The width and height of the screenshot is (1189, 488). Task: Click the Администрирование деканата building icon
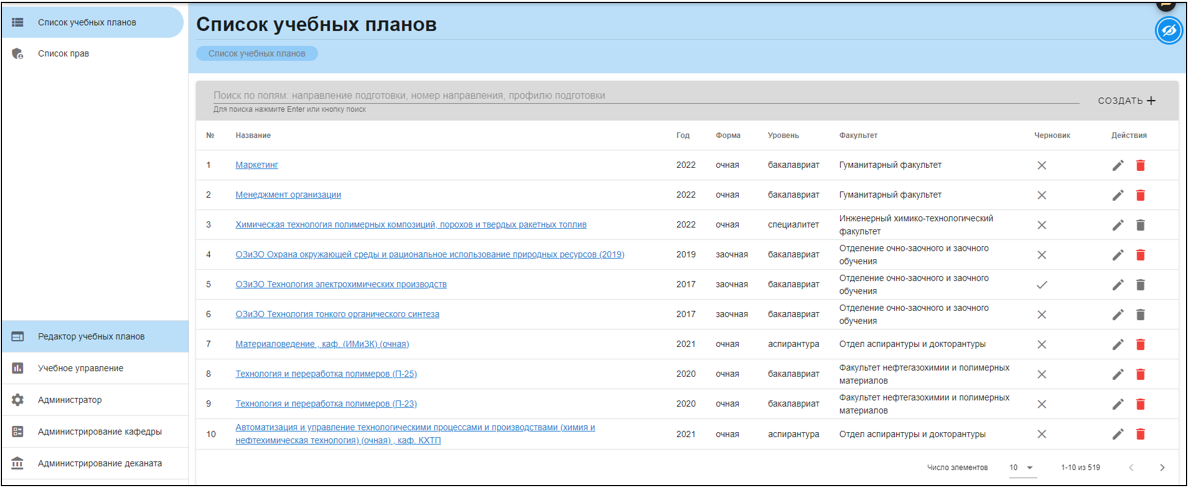[17, 463]
